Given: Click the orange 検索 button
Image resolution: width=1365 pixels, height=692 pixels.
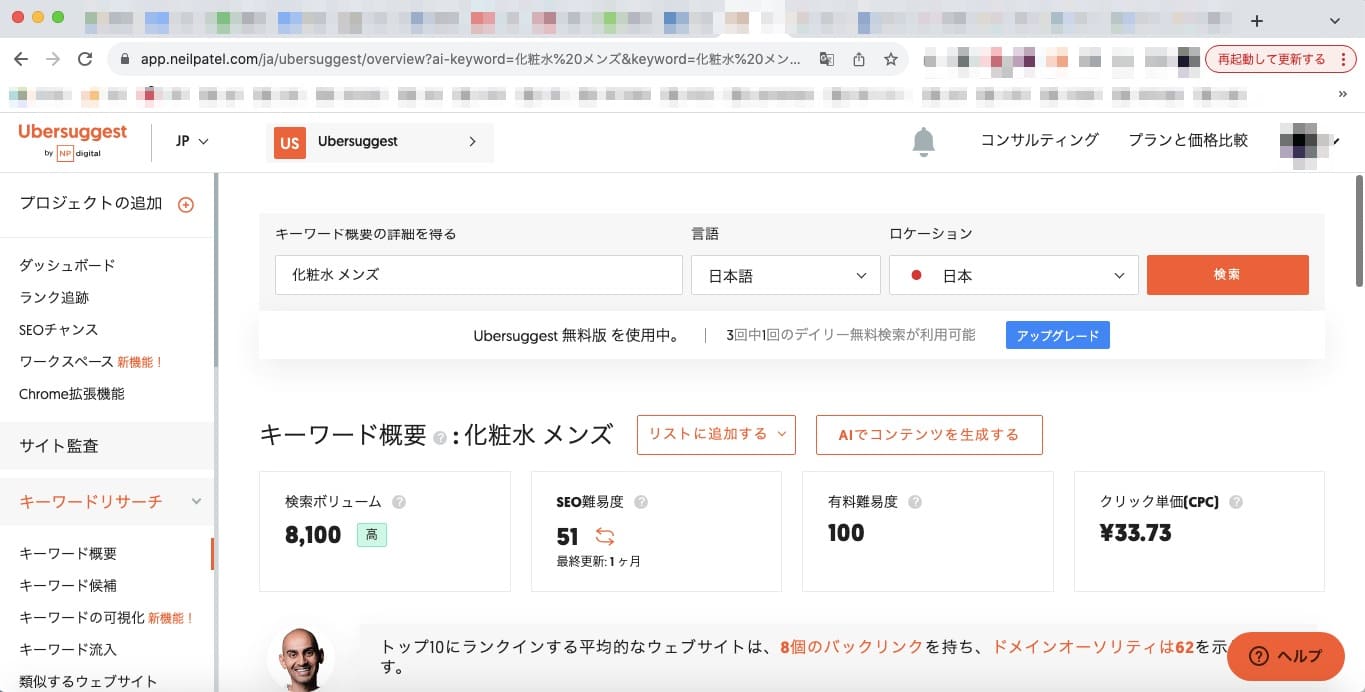Looking at the screenshot, I should point(1228,275).
